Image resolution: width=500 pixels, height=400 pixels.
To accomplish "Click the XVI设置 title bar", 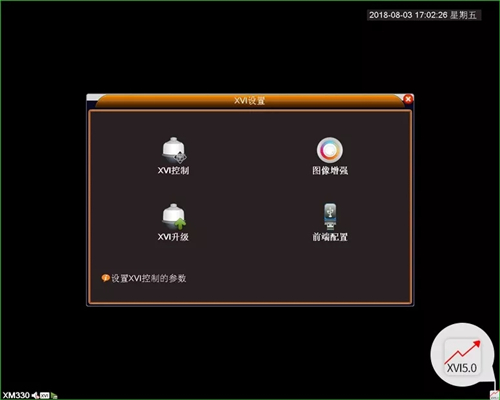I will [x=249, y=101].
